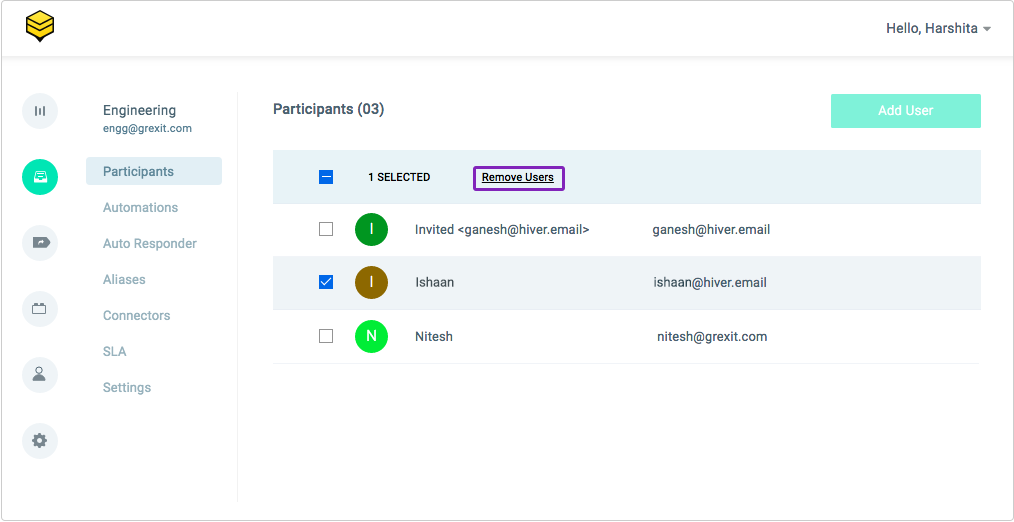Click Ishaan's brown avatar icon
Screen dimensions: 1014x522
click(371, 283)
